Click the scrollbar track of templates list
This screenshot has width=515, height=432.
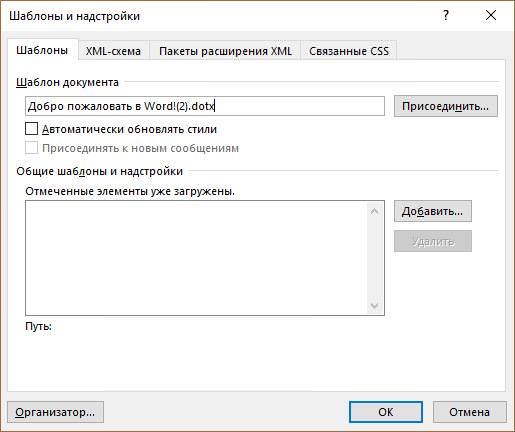tap(374, 258)
